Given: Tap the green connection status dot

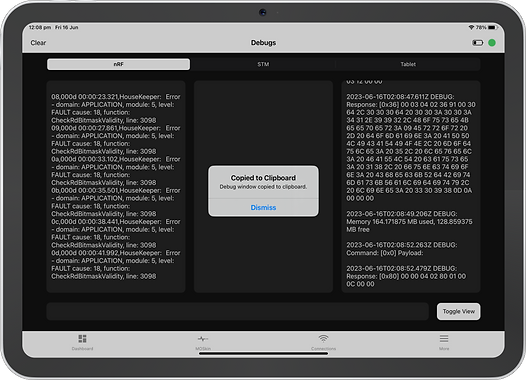Looking at the screenshot, I should pos(492,43).
